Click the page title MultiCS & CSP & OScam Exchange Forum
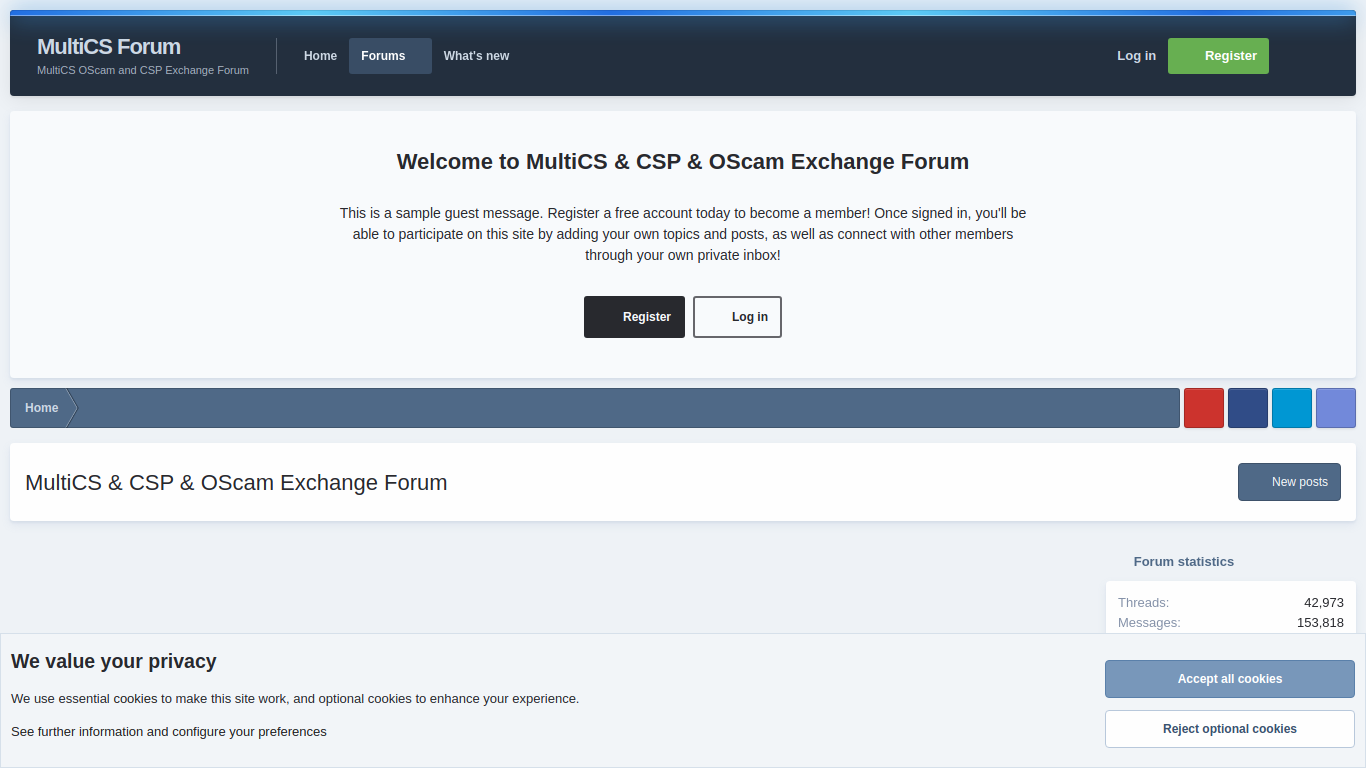1366x768 pixels. (x=236, y=482)
